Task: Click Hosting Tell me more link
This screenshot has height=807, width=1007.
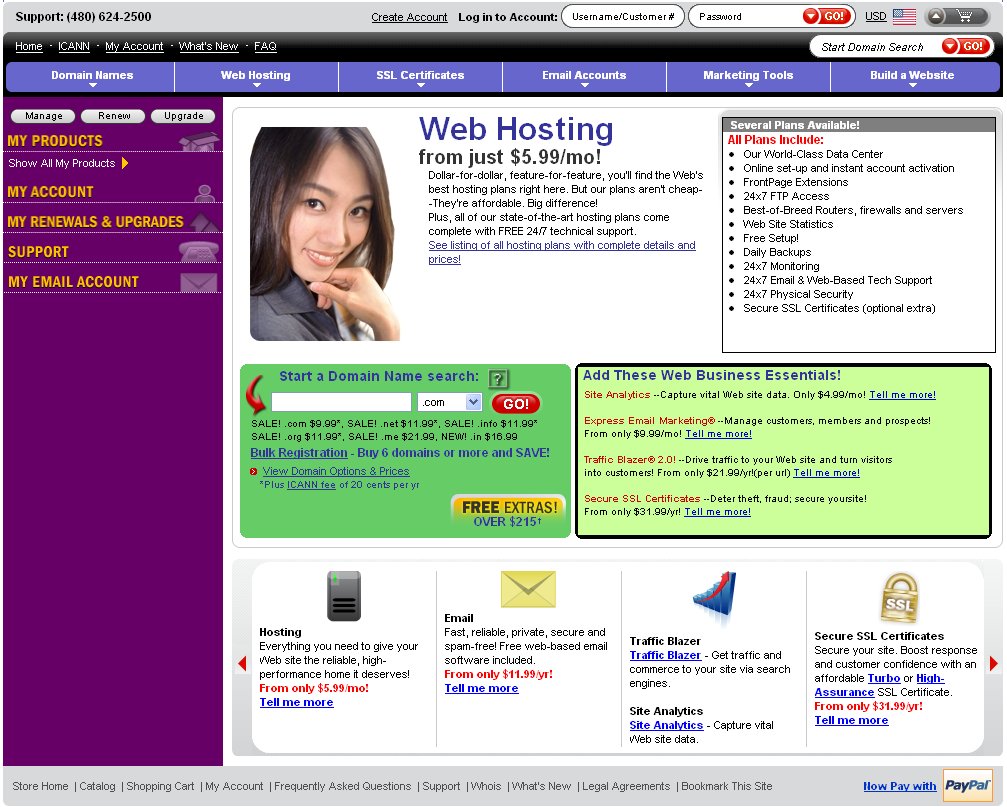Action: (x=296, y=702)
